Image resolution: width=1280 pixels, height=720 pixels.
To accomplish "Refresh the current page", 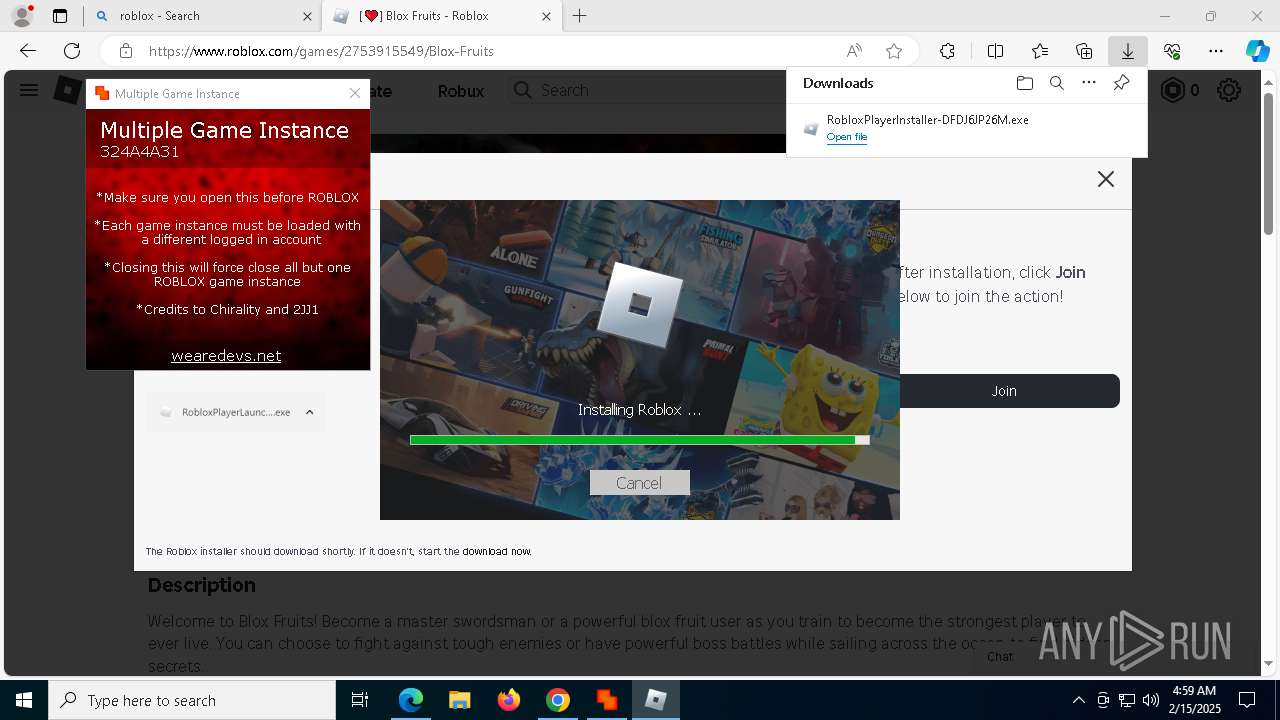I will (x=72, y=51).
